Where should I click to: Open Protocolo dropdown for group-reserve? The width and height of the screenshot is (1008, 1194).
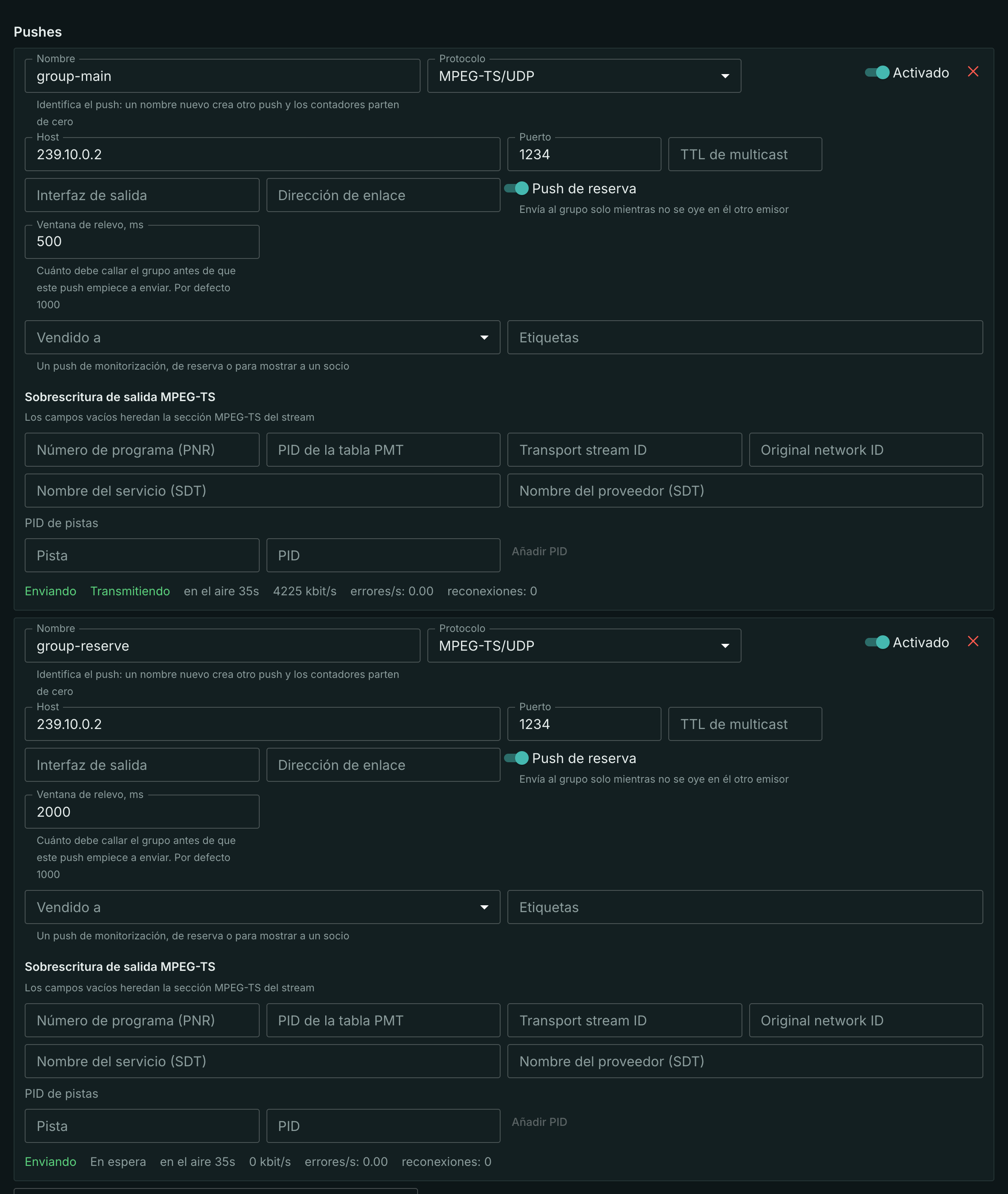pos(584,646)
